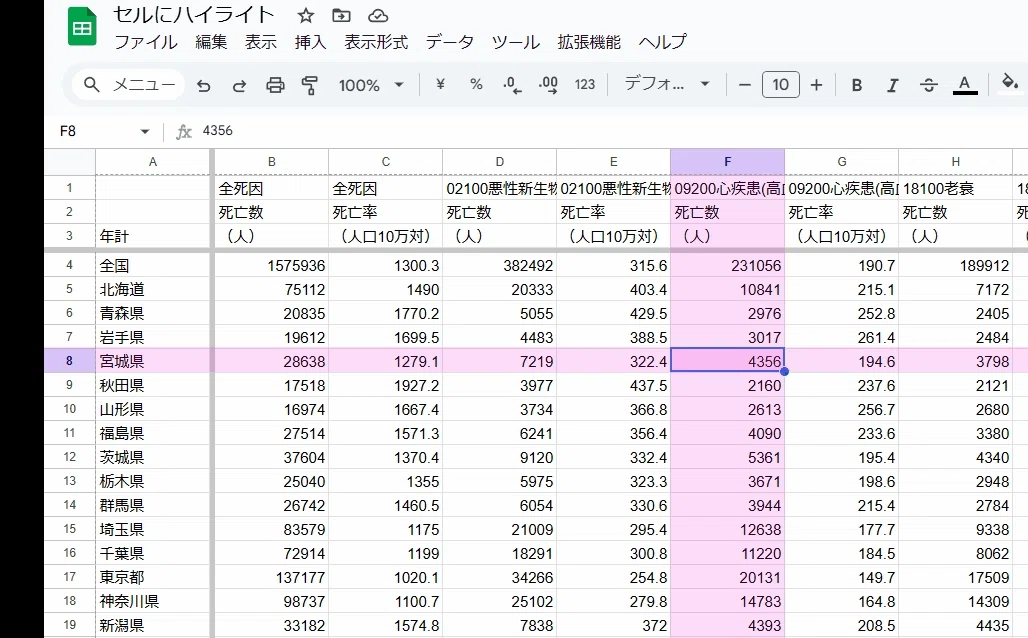
Task: Click the menu search box
Action: (x=128, y=85)
